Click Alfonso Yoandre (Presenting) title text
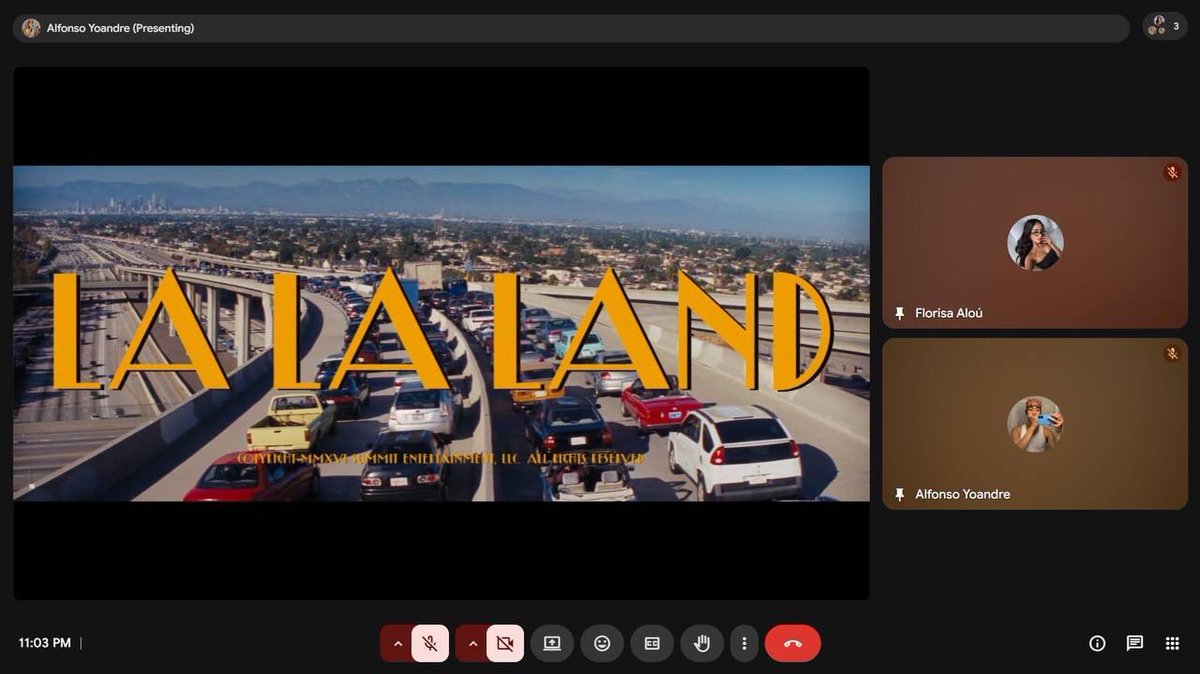1200x674 pixels. [120, 28]
